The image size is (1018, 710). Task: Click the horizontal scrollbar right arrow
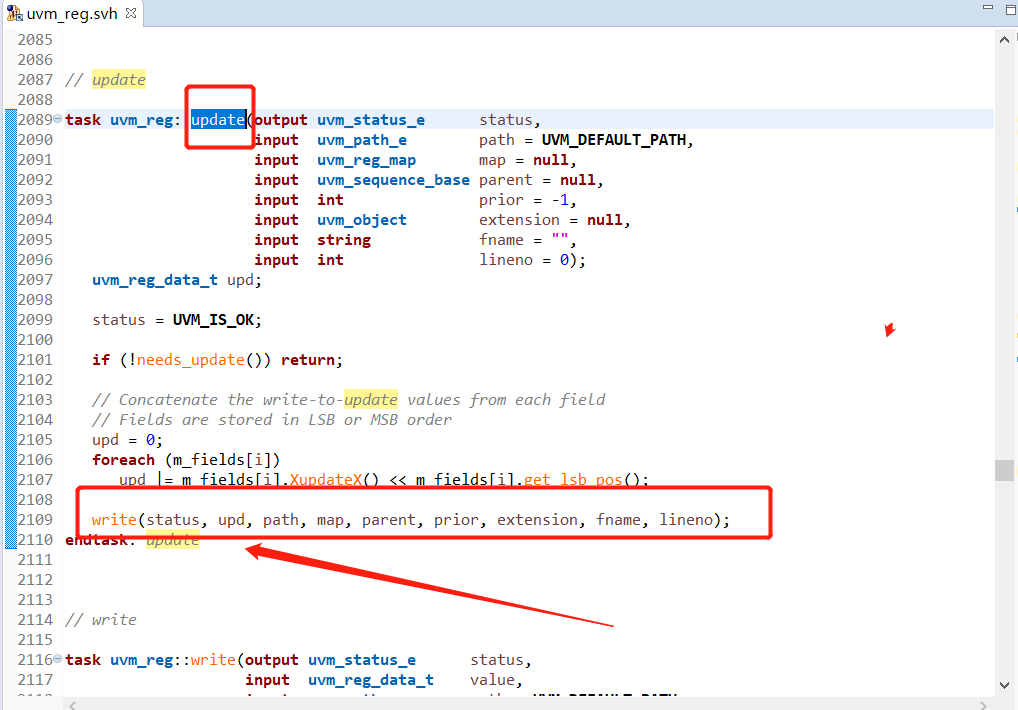coord(983,705)
